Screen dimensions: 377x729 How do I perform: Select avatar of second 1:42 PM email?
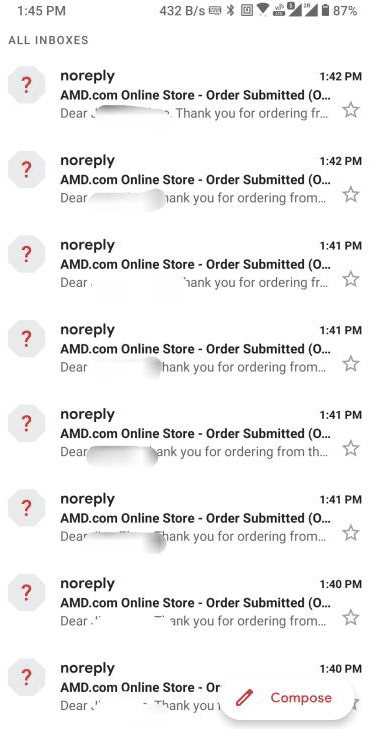tap(26, 170)
